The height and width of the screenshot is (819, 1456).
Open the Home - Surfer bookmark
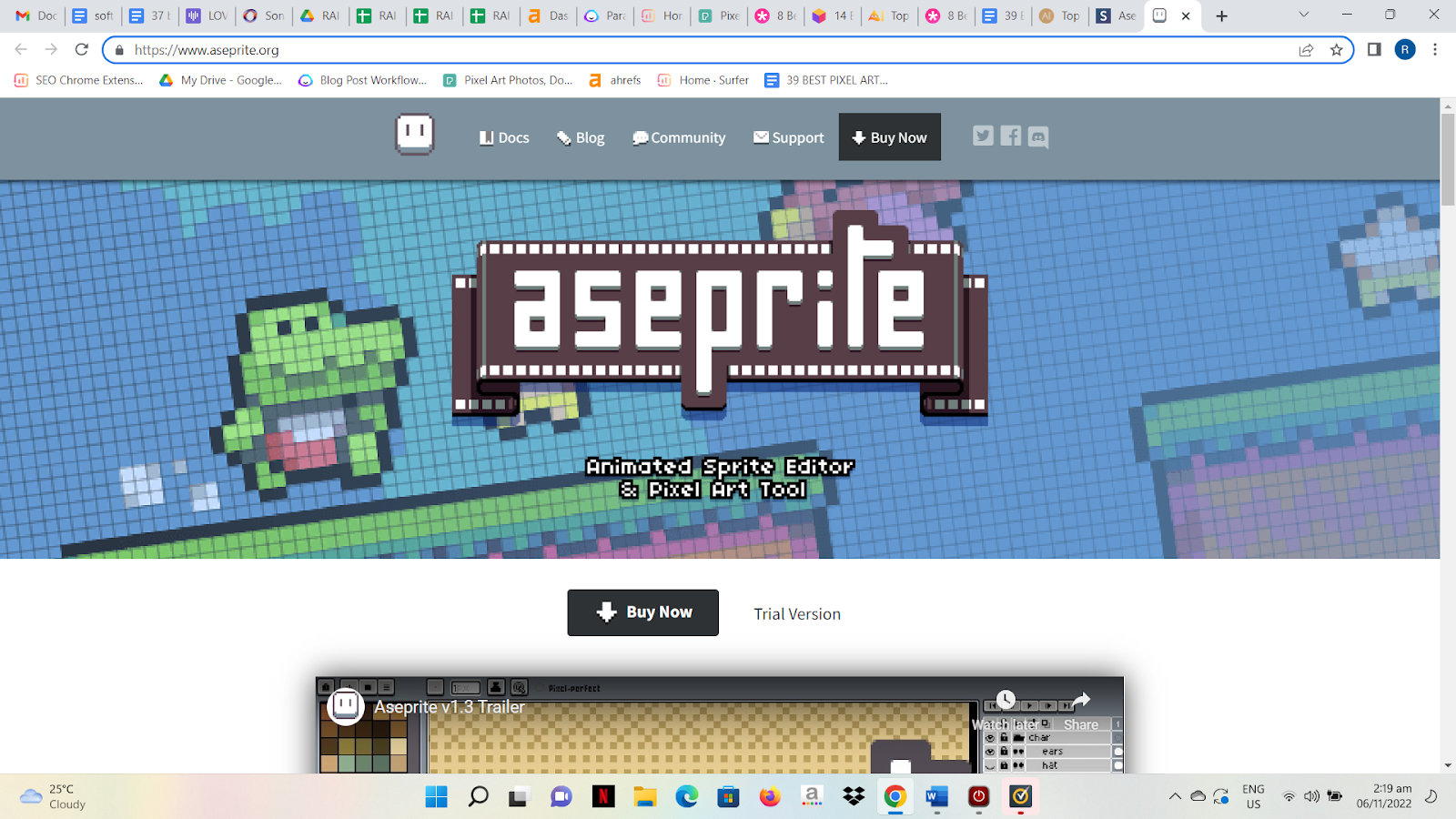click(x=703, y=80)
